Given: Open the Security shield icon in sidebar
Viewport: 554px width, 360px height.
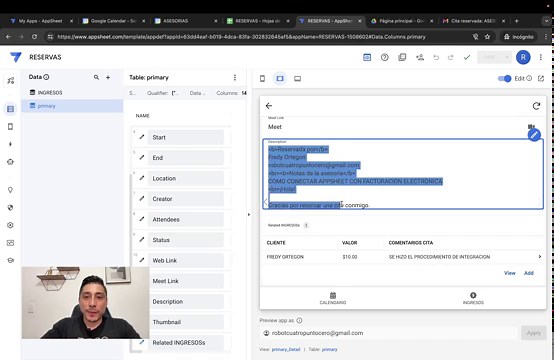Looking at the screenshot, I should (10, 207).
